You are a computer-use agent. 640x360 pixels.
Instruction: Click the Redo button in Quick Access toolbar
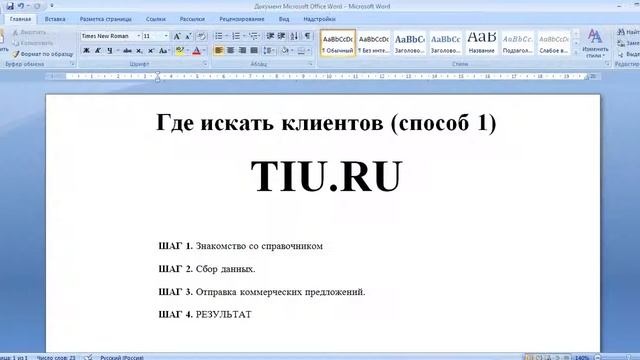coord(37,6)
